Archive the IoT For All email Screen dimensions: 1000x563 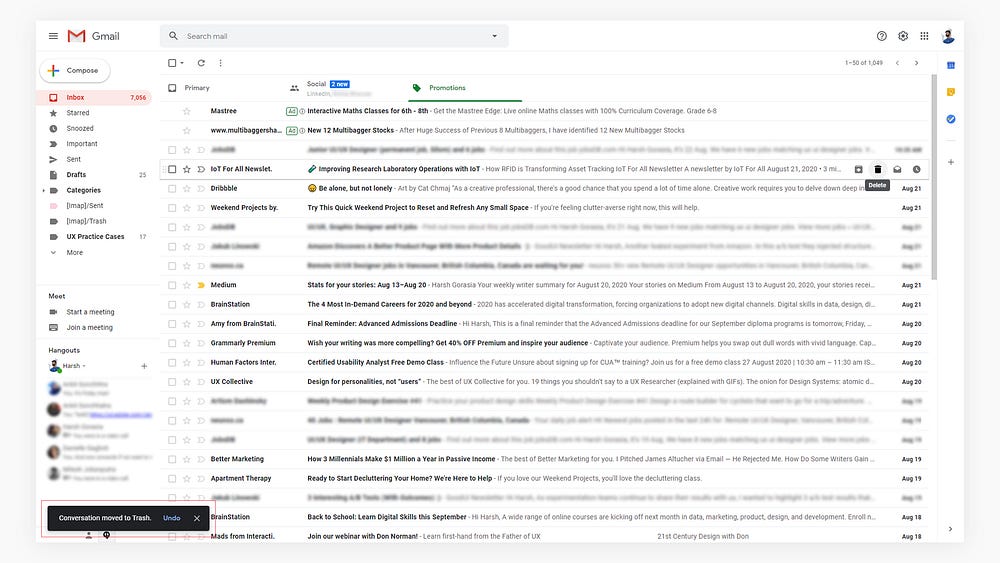click(858, 170)
